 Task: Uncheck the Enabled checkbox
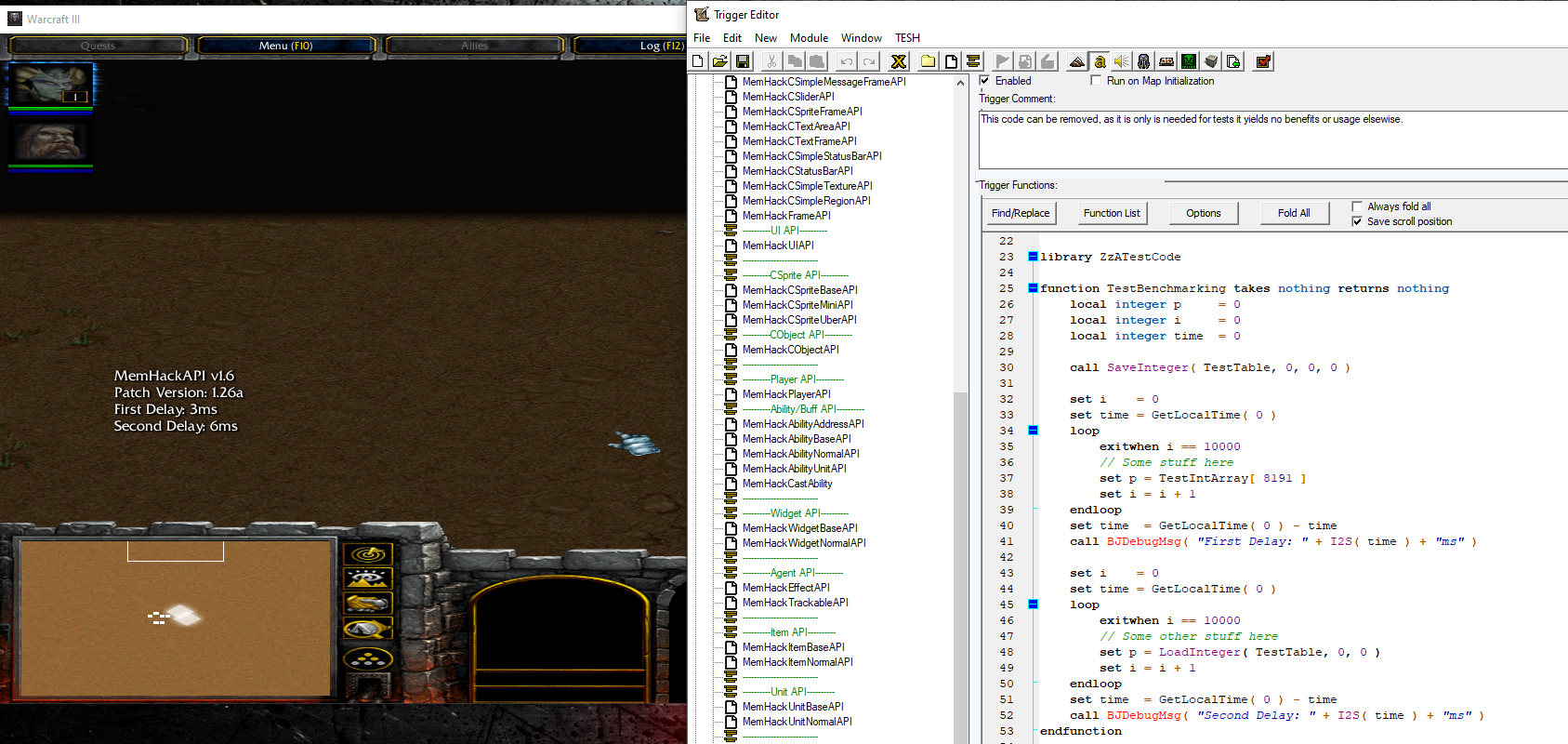click(984, 81)
